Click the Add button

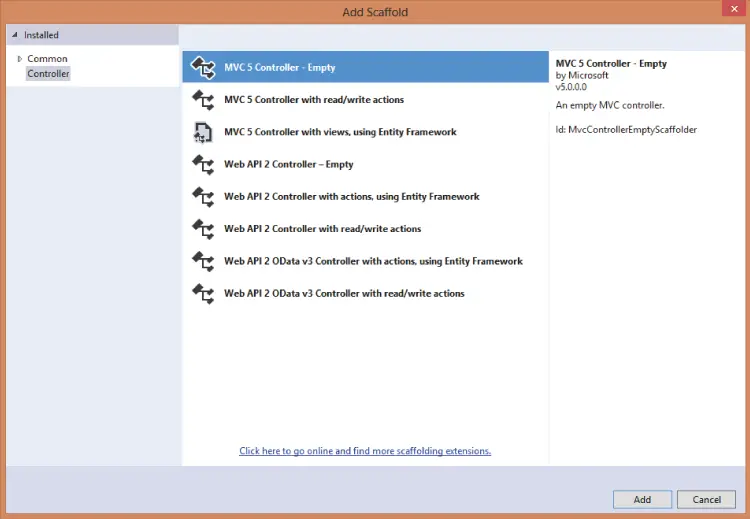click(x=642, y=499)
